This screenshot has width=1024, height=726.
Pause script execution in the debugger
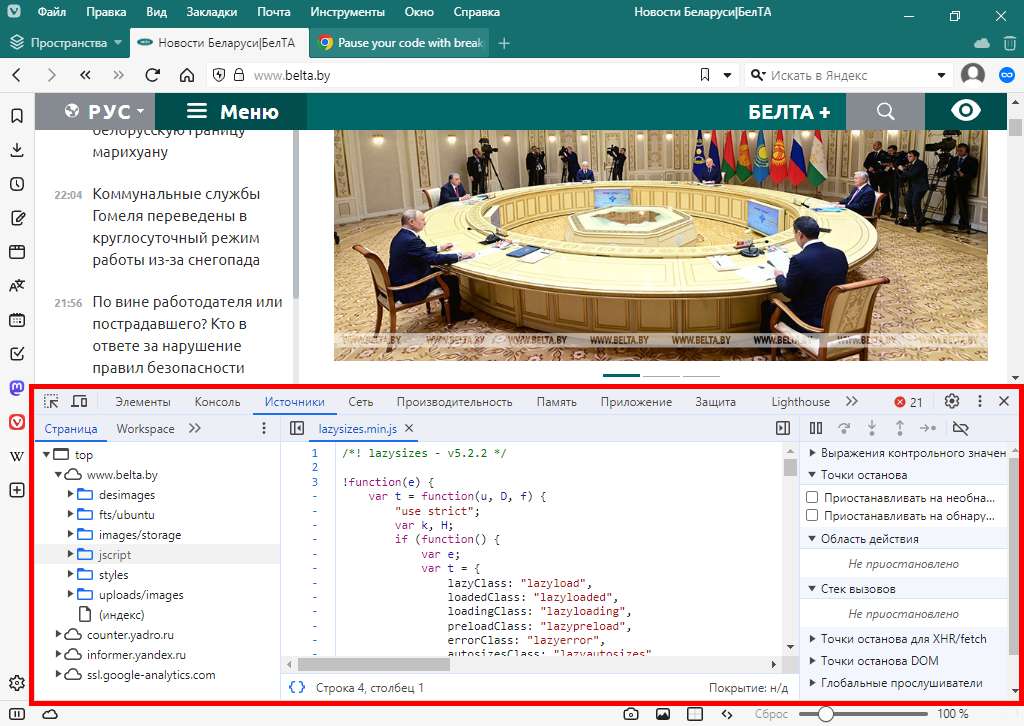[x=816, y=429]
